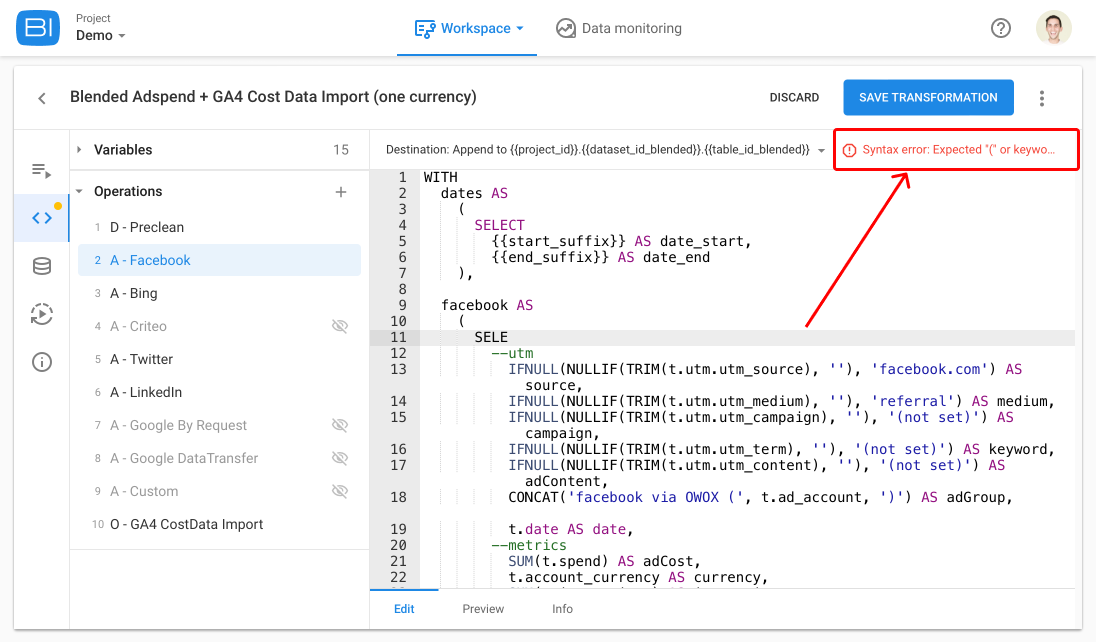Click the 'dates AS' code line

[x=474, y=193]
